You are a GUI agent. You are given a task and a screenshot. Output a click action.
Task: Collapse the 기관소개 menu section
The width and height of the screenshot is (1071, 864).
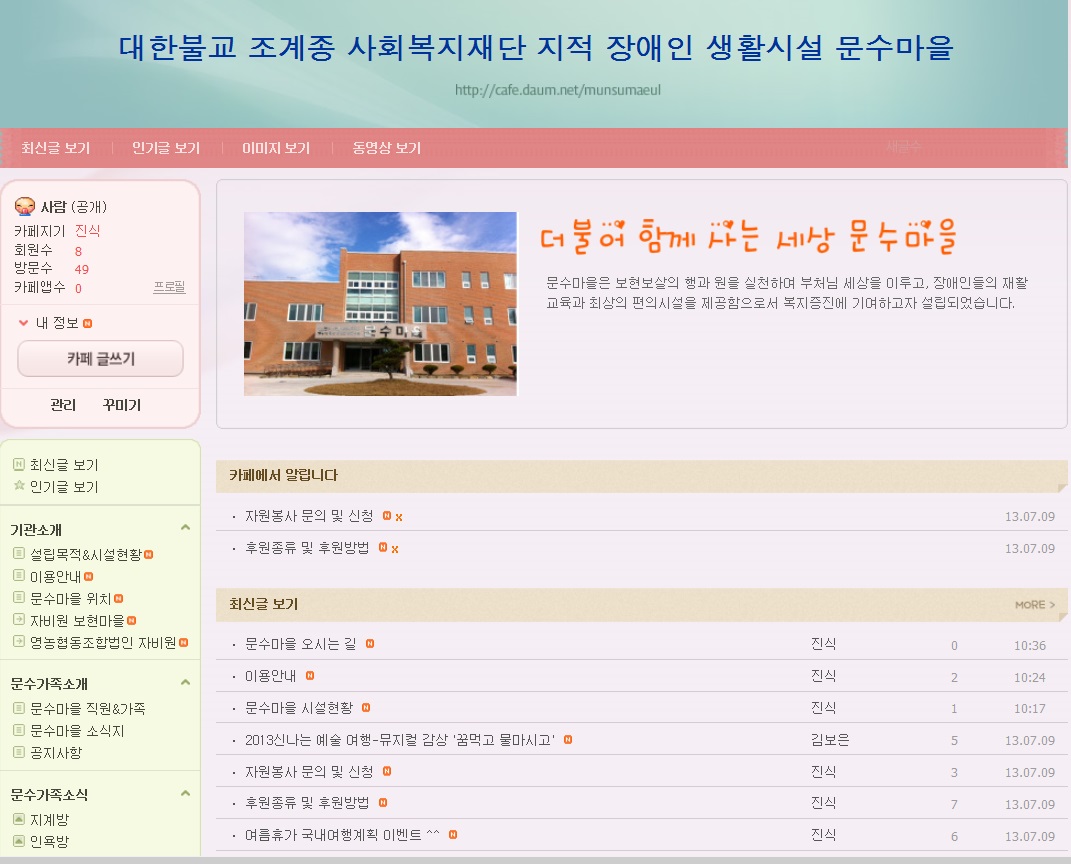tap(185, 528)
